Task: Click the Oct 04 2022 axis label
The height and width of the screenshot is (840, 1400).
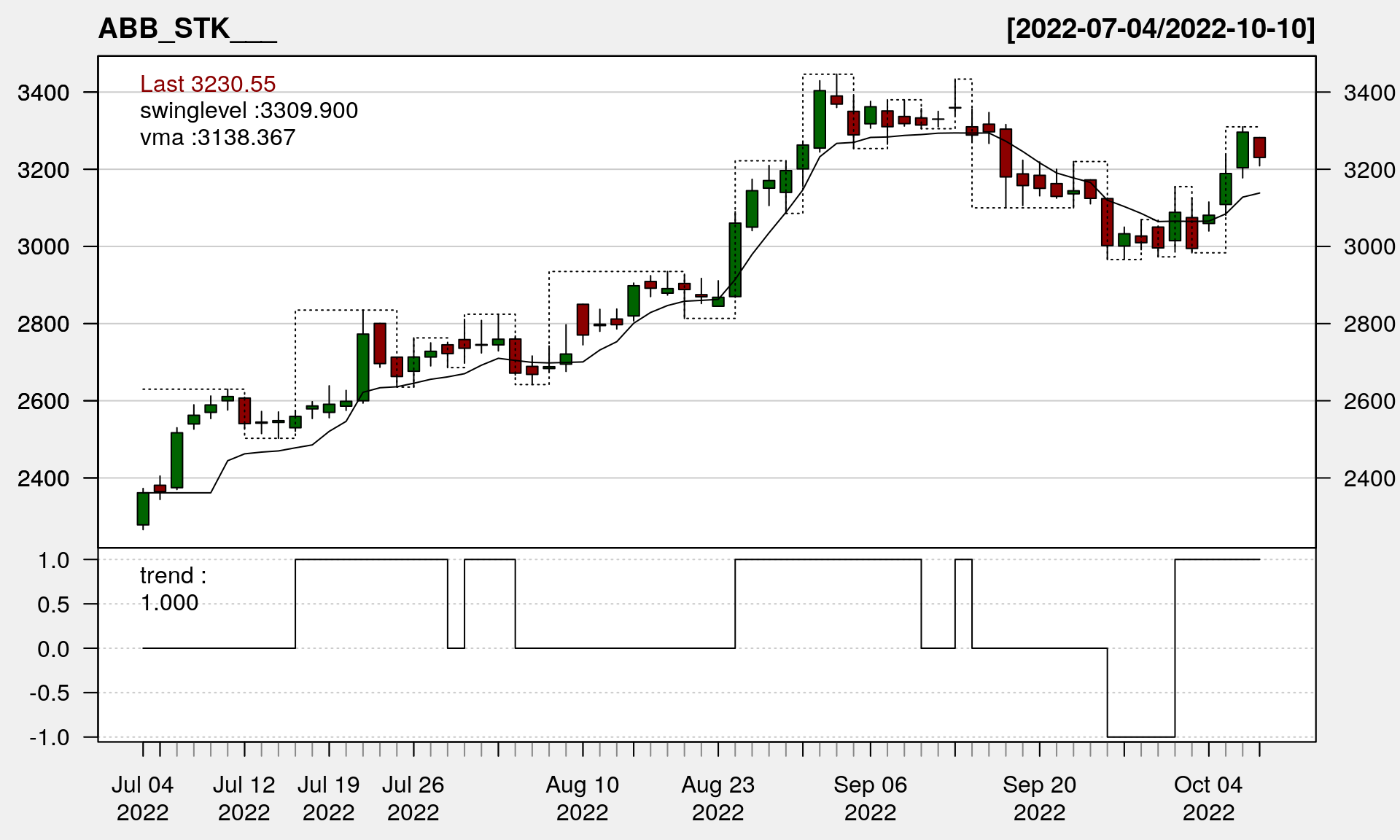Action: coord(1208,798)
